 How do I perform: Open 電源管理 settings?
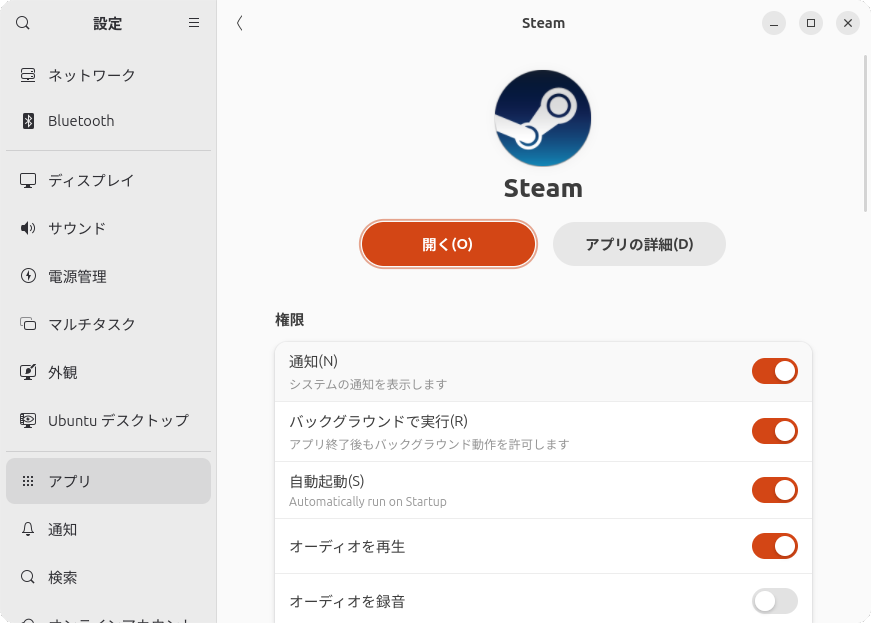[108, 276]
